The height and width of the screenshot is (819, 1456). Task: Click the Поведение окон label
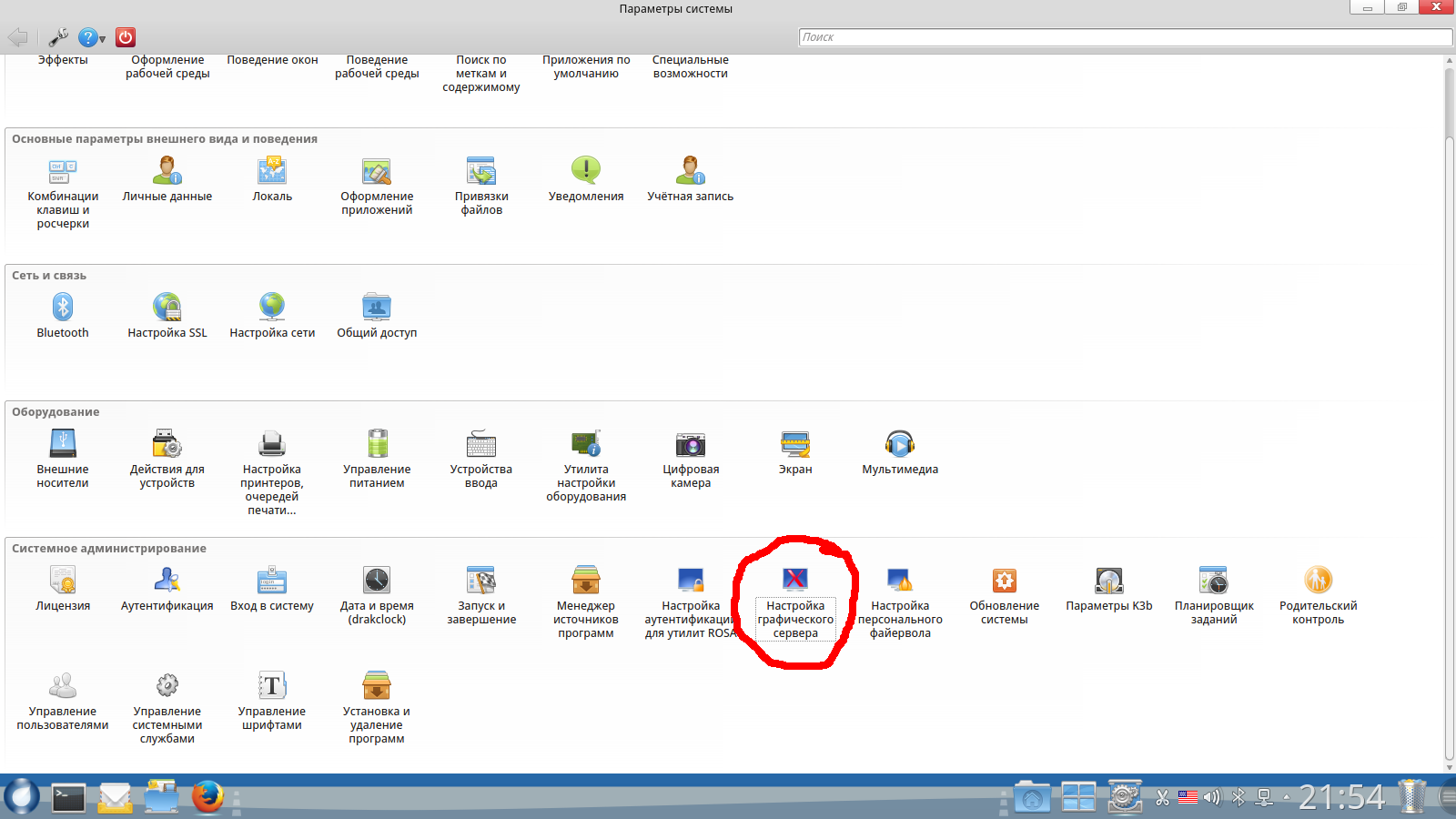pos(272,60)
